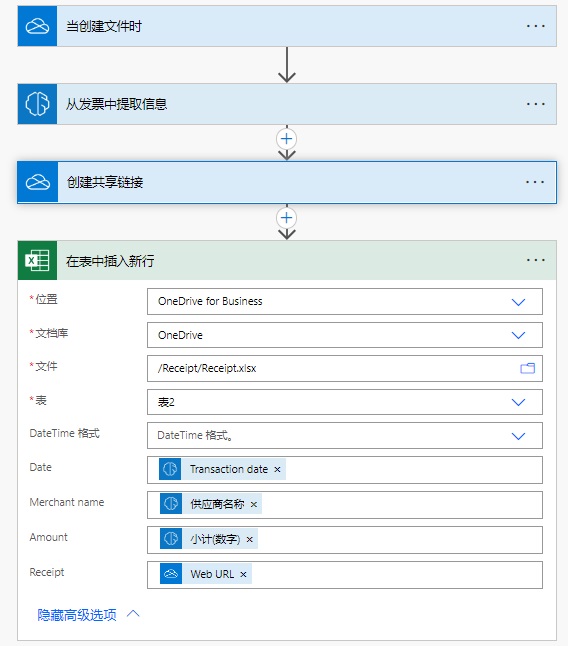The height and width of the screenshot is (646, 568).
Task: Click the AI Builder icon in 小计(数字) token
Action: pyautogui.click(x=171, y=539)
